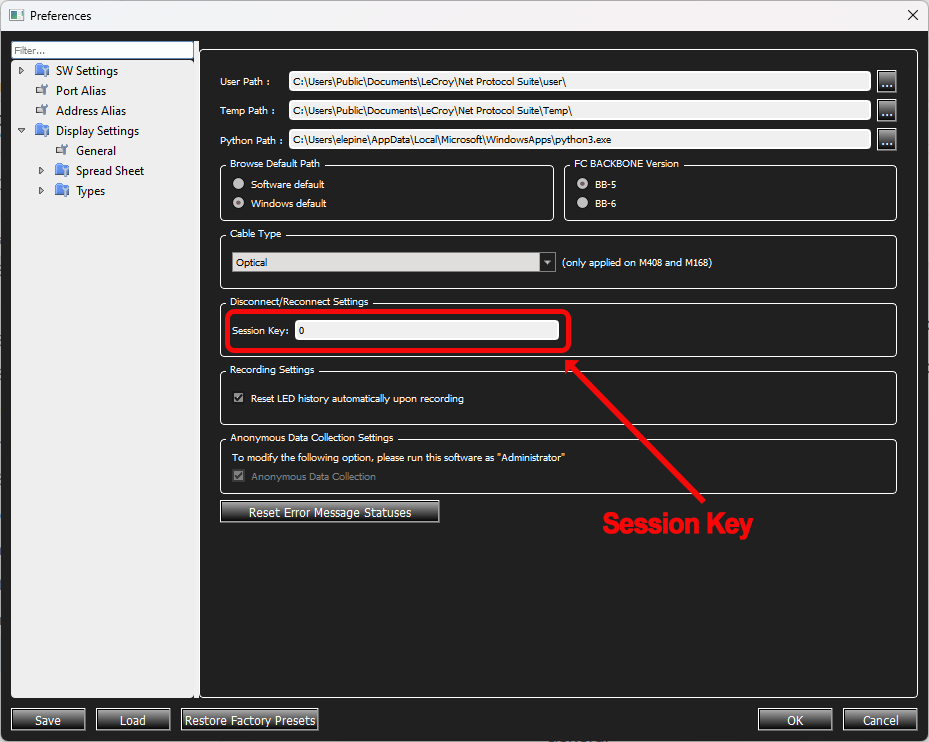Click the Filter search field
This screenshot has width=929, height=742.
[102, 50]
